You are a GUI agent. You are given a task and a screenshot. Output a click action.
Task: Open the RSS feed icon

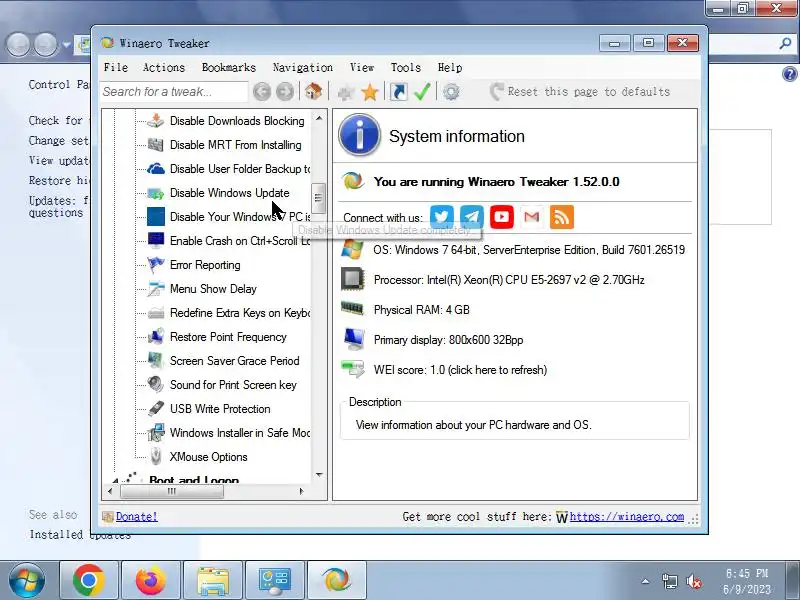(562, 216)
